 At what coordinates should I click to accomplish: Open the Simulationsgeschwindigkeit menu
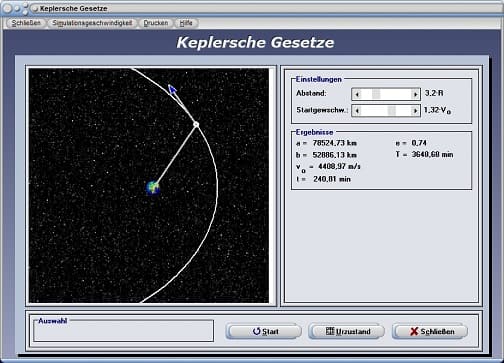tap(92, 23)
